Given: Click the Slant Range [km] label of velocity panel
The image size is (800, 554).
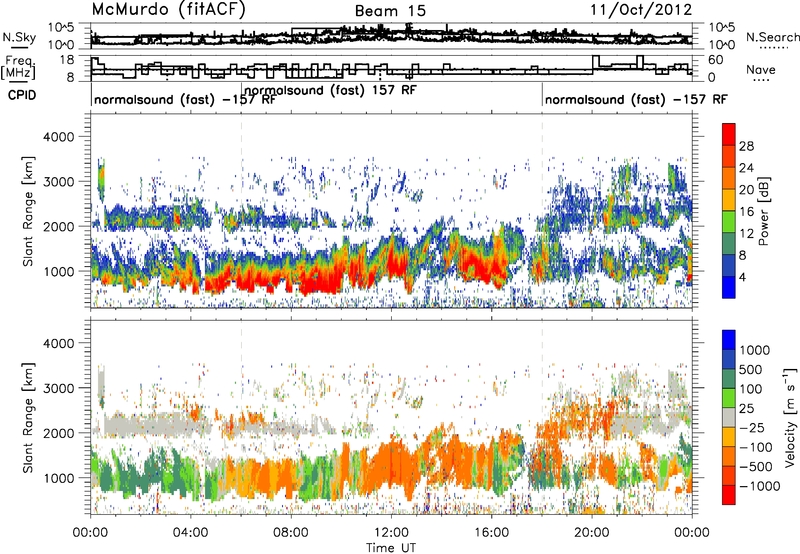Looking at the screenshot, I should tap(28, 418).
